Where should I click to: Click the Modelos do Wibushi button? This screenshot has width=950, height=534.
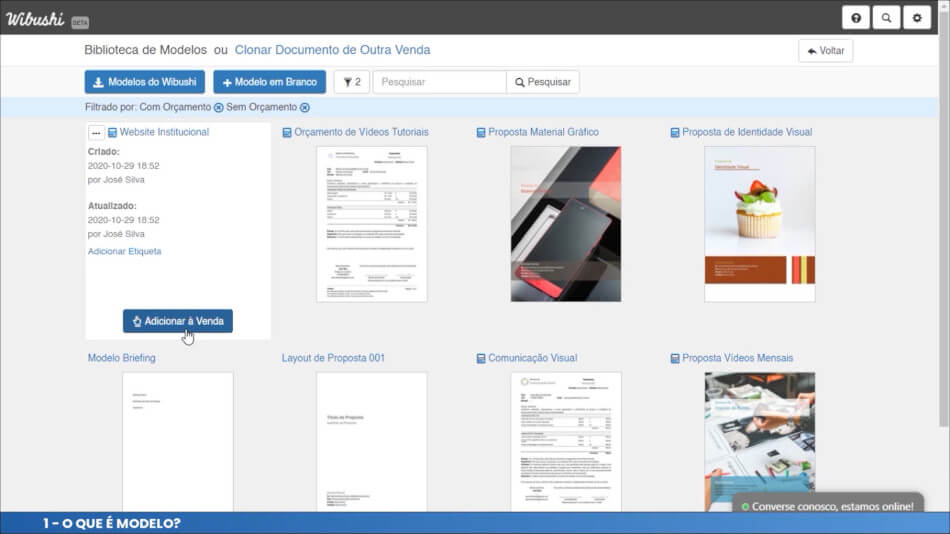(x=145, y=82)
